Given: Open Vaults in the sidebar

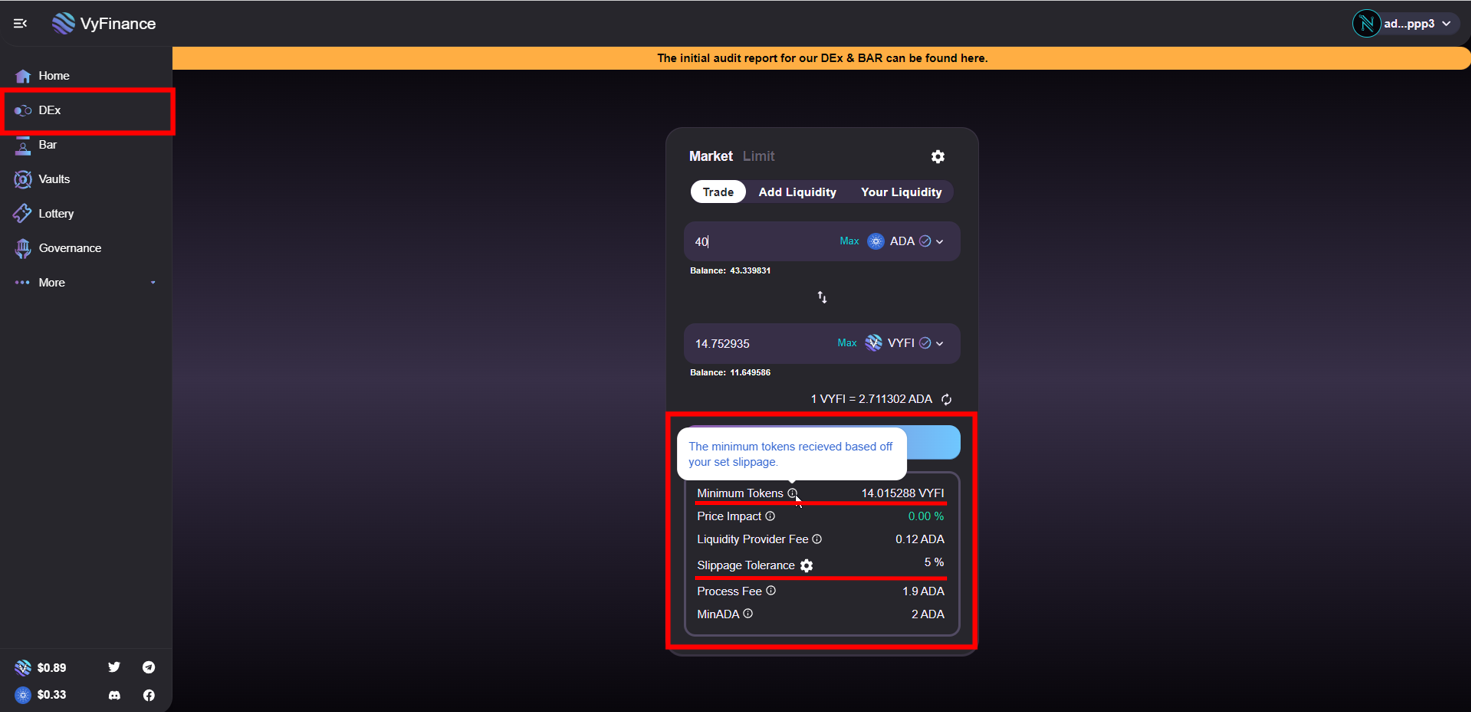Looking at the screenshot, I should point(54,179).
